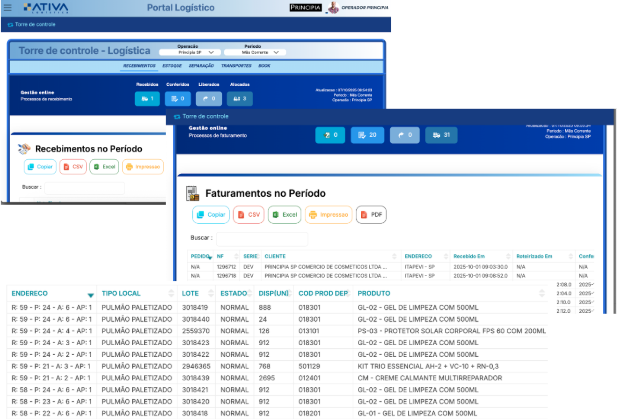Click available quantity 2695 cell
The image size is (617, 419).
point(267,378)
